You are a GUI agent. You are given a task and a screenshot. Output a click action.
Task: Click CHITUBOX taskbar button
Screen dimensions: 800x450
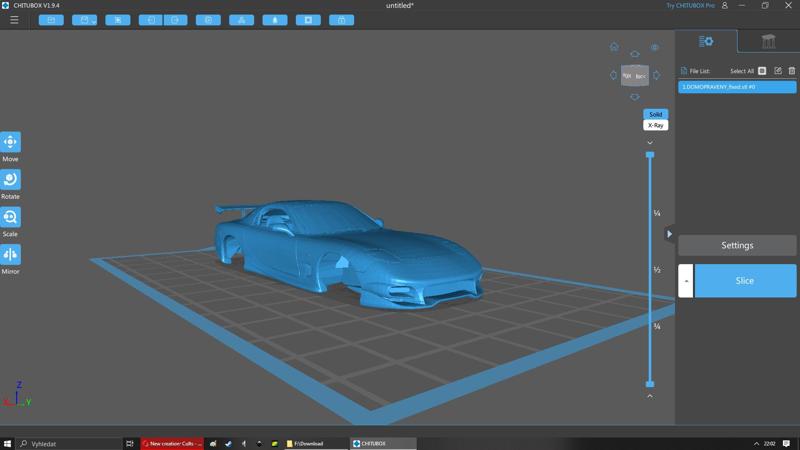point(383,443)
